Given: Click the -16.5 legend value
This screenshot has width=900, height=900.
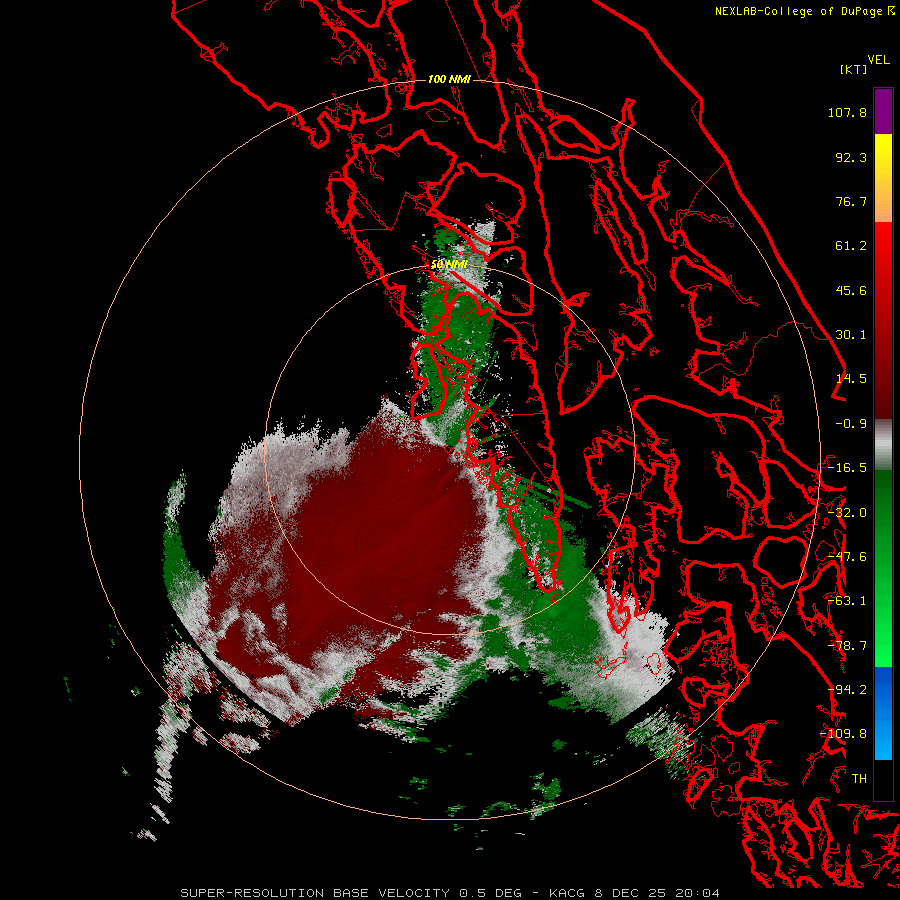Looking at the screenshot, I should pyautogui.click(x=847, y=468).
